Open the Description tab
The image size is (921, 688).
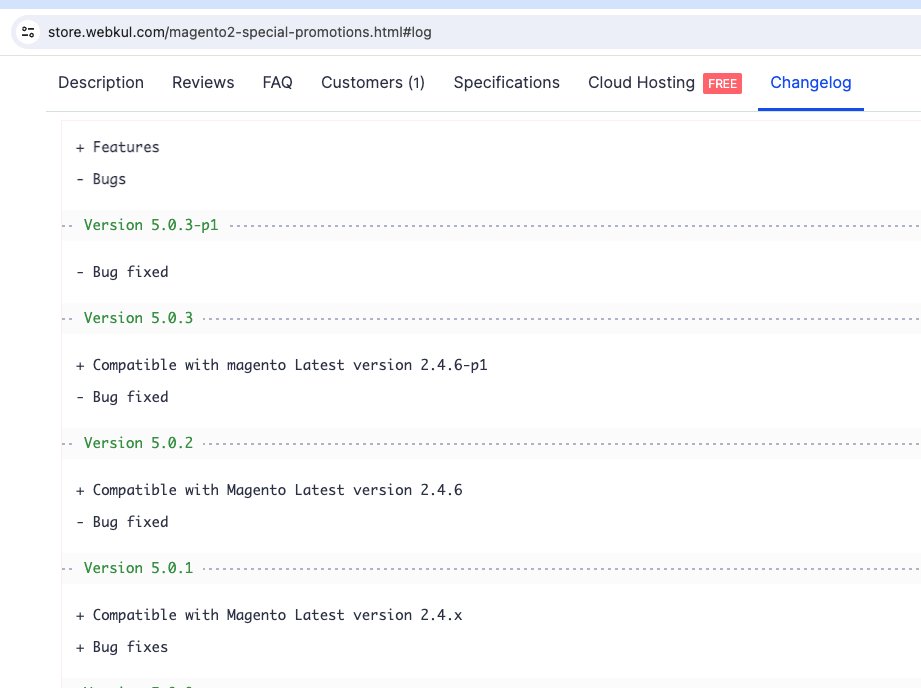click(101, 82)
